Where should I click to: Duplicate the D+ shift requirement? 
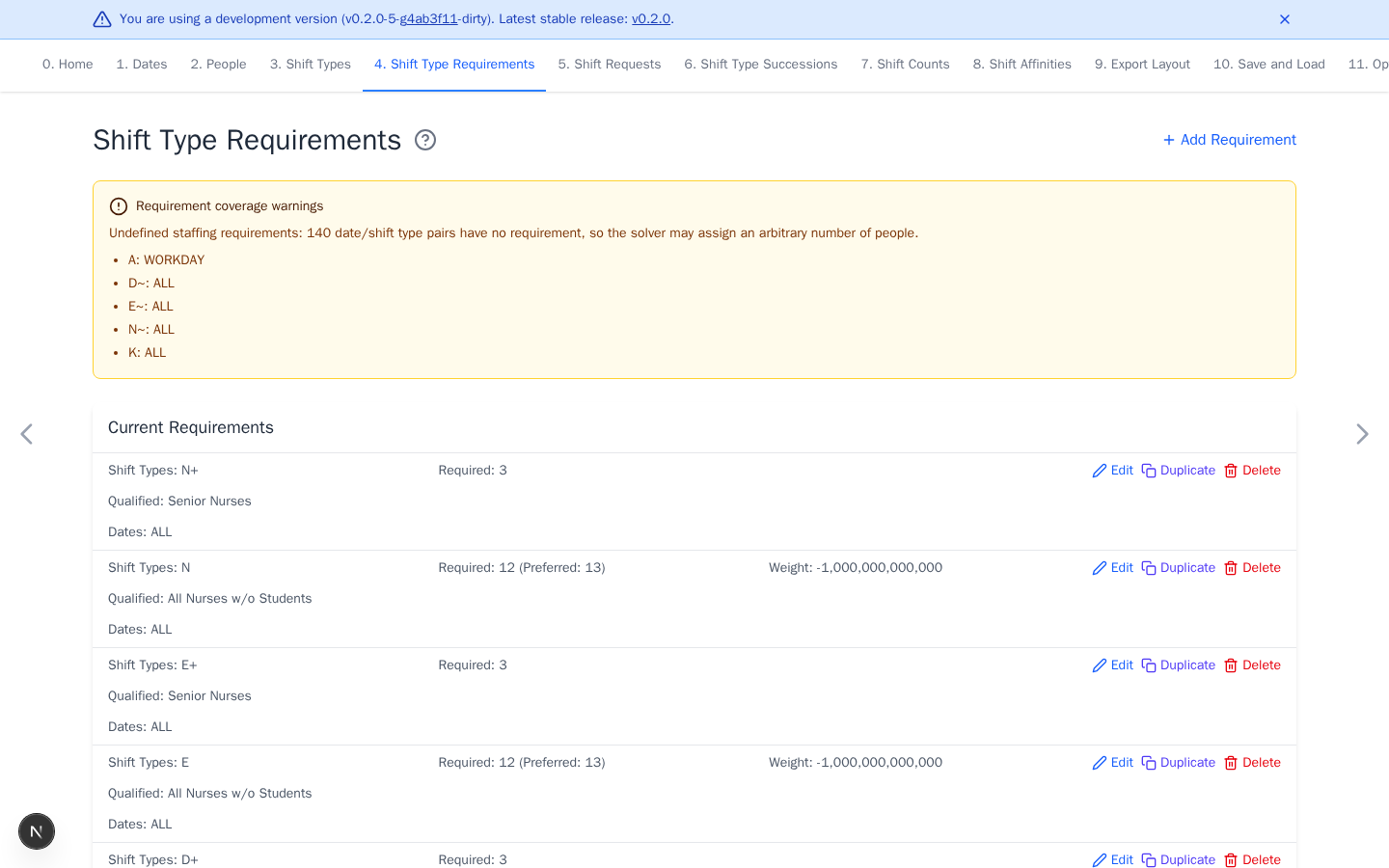1179,859
